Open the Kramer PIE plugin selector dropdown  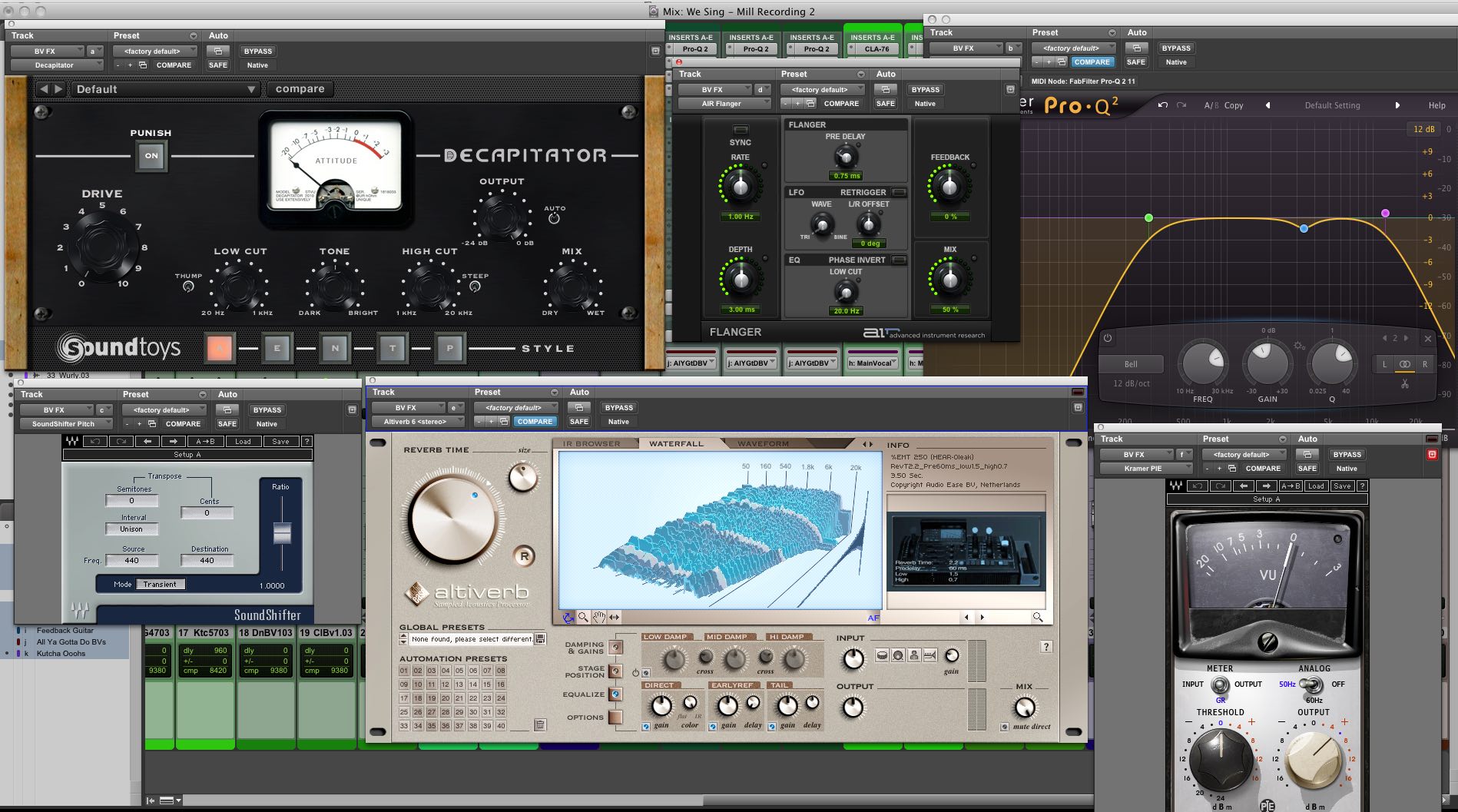[x=1147, y=469]
